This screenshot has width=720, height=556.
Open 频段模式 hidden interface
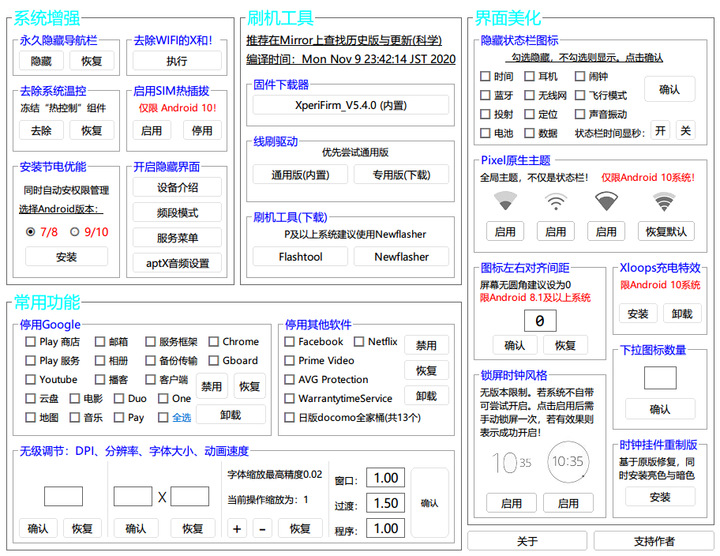tap(177, 213)
